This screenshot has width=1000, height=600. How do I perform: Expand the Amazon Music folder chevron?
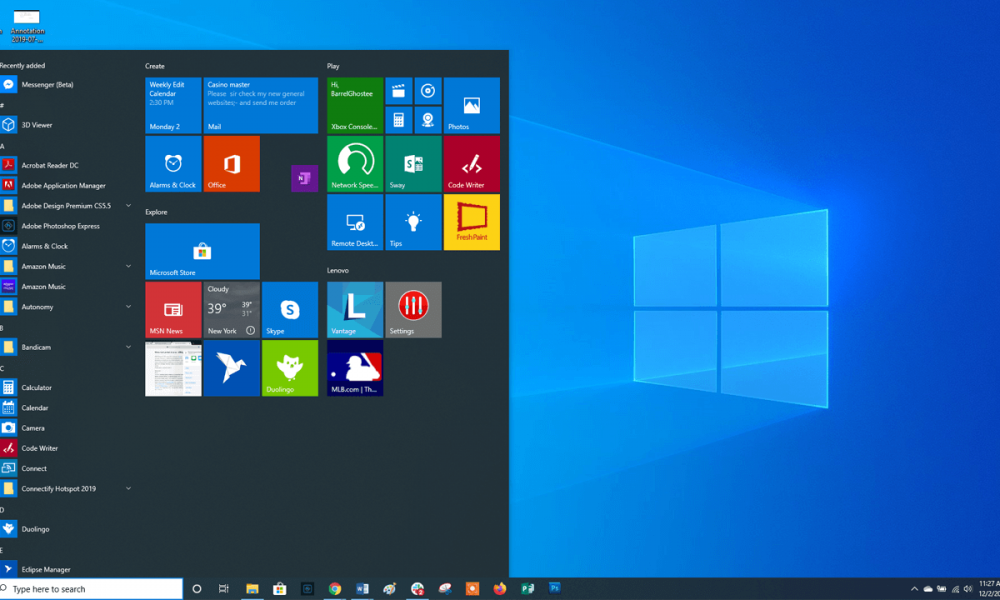(x=128, y=266)
